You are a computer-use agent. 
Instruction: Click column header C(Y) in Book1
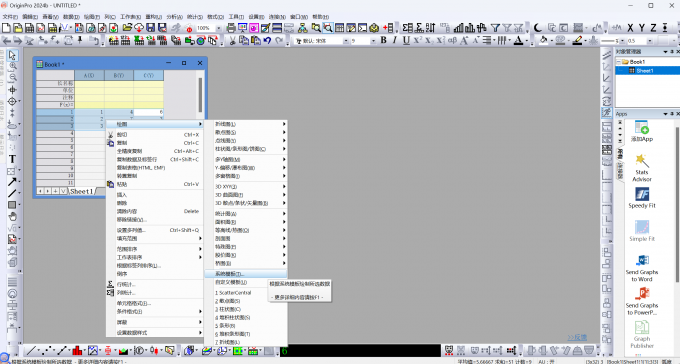149,75
